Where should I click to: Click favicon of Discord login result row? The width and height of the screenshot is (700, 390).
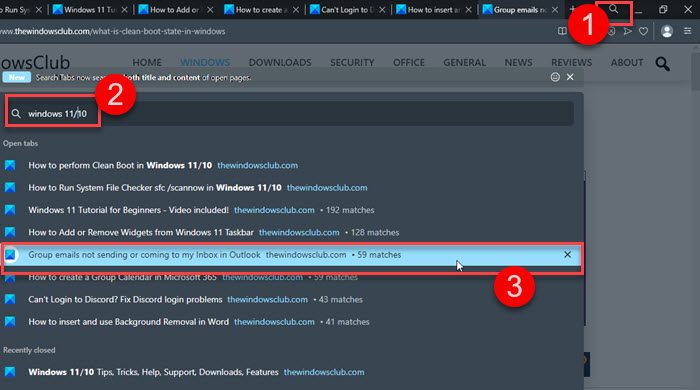[10, 299]
